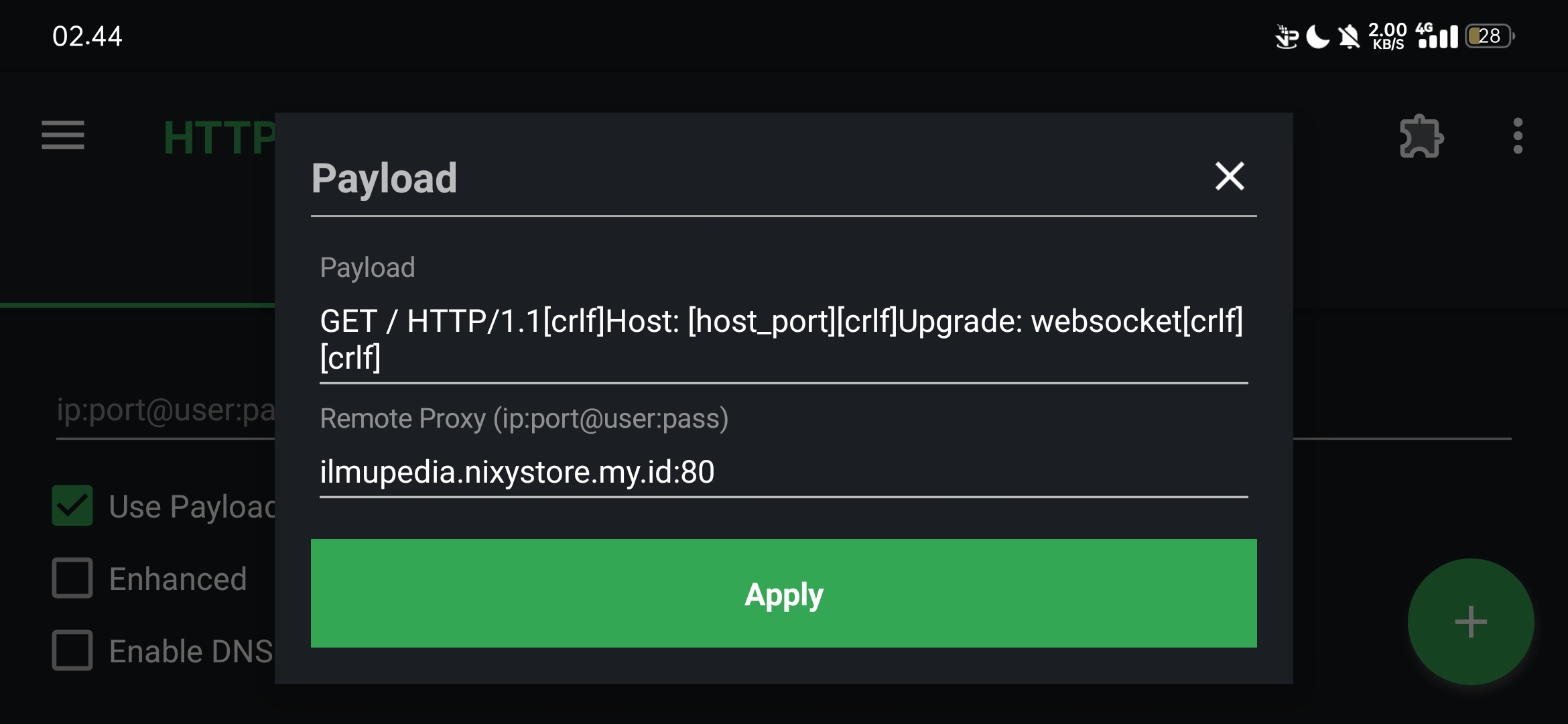This screenshot has width=1568, height=724.
Task: Tap the battery indicator in status bar
Action: [x=1490, y=36]
